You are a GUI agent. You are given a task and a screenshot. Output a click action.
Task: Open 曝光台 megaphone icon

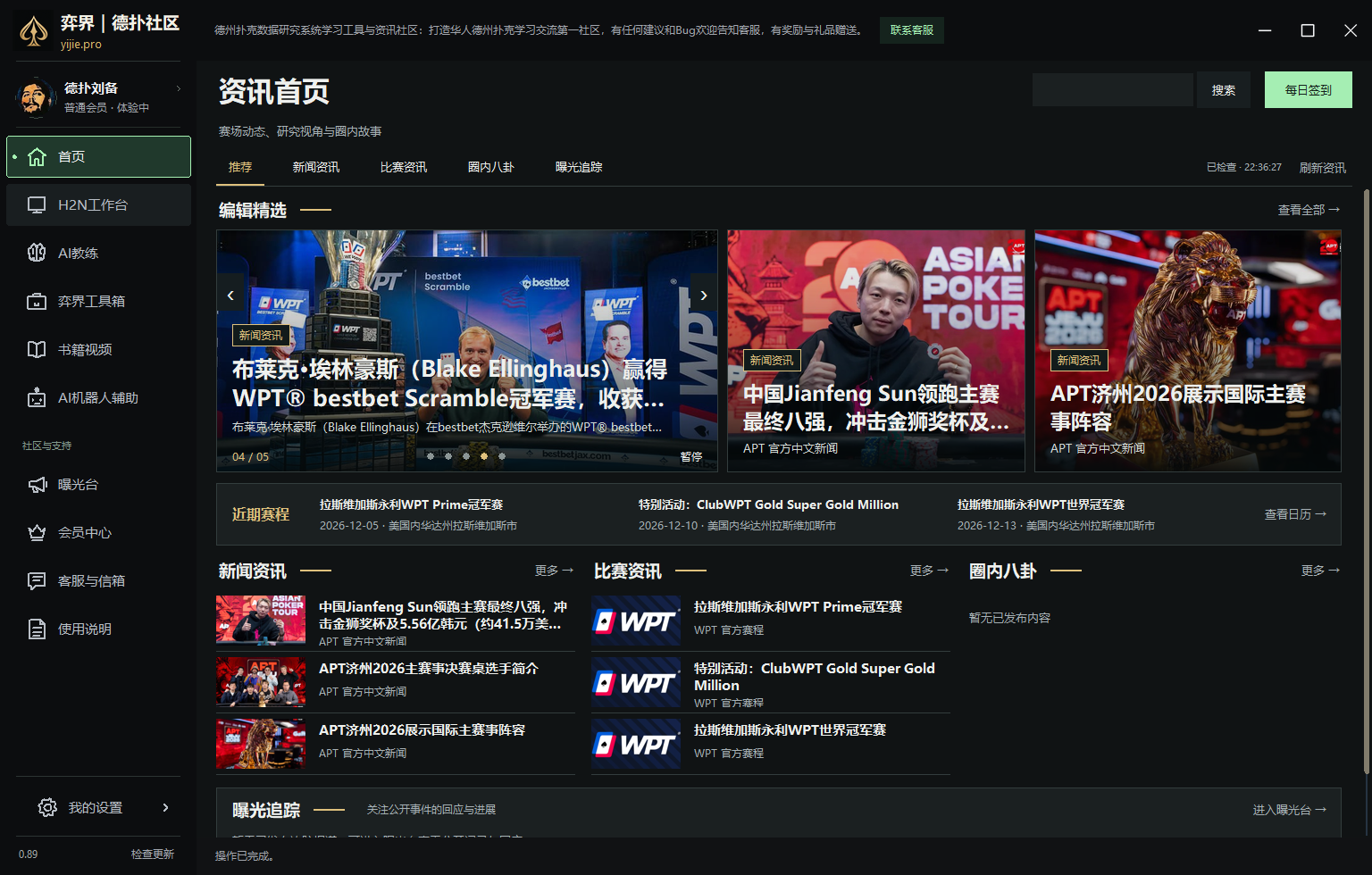37,485
